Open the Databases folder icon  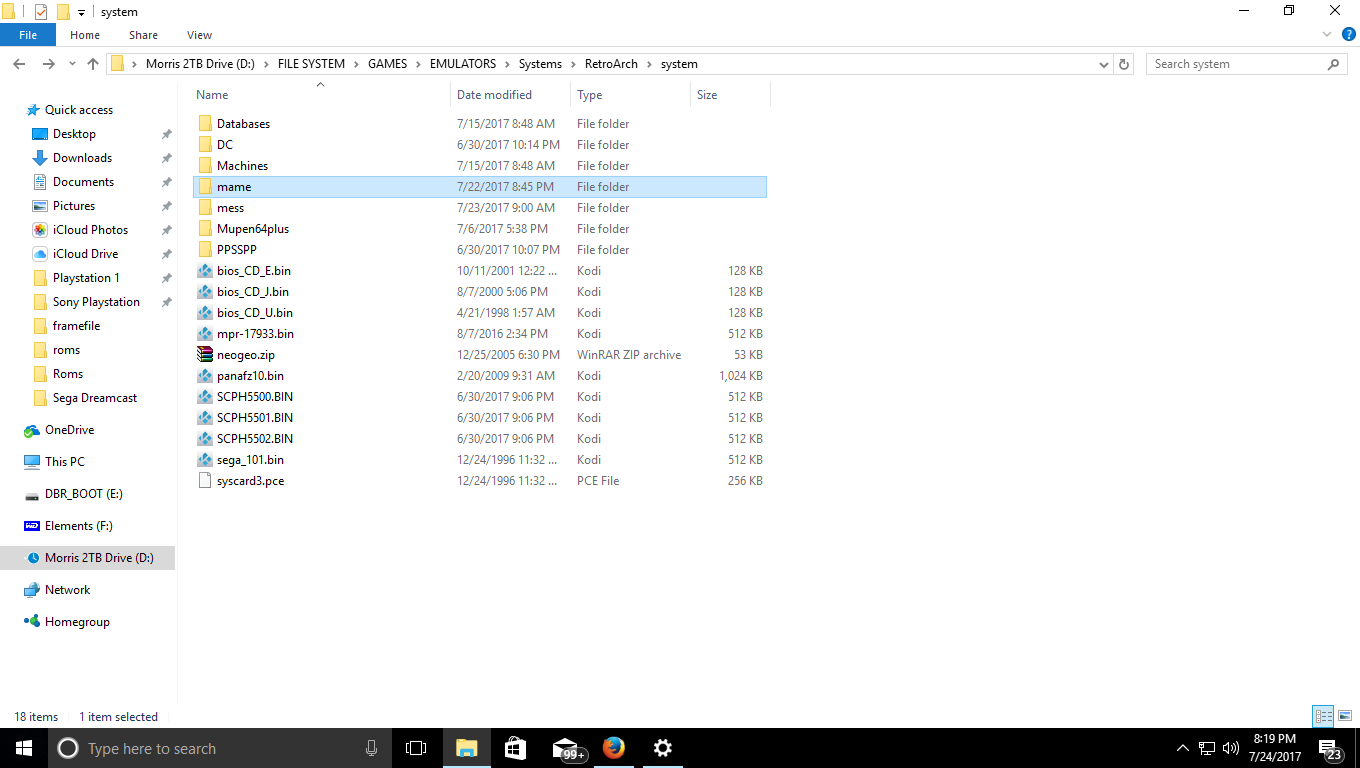pyautogui.click(x=205, y=124)
